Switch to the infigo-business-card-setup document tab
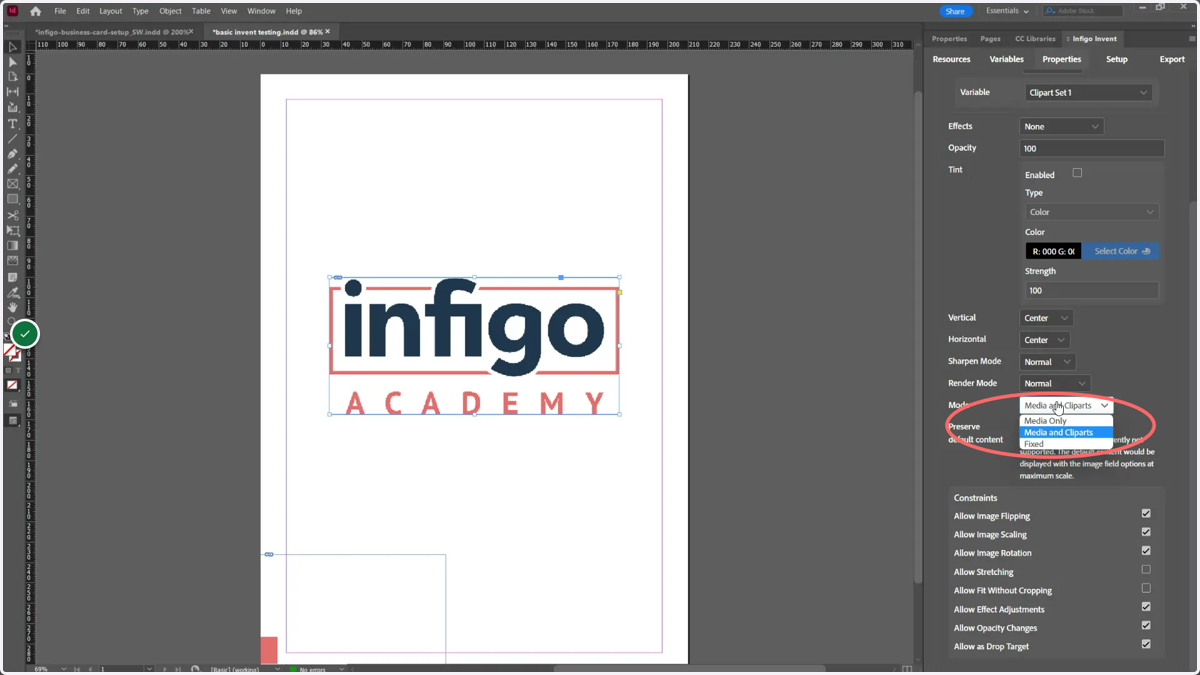This screenshot has height=675, width=1200. [x=112, y=32]
